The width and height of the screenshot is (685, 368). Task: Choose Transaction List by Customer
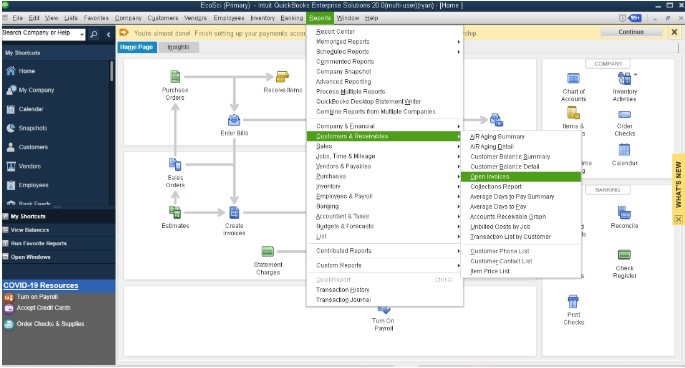[521, 236]
